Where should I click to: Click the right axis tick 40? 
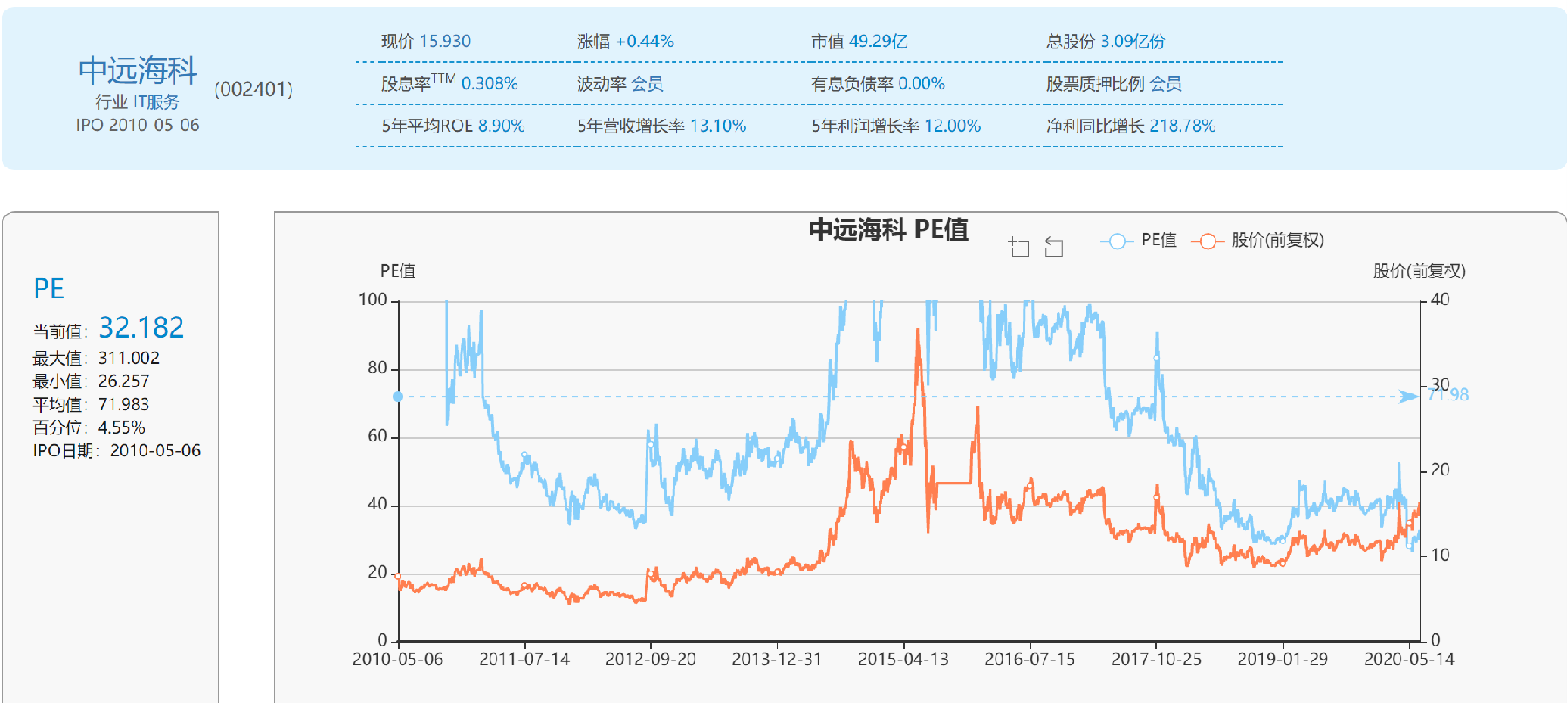click(x=1441, y=299)
